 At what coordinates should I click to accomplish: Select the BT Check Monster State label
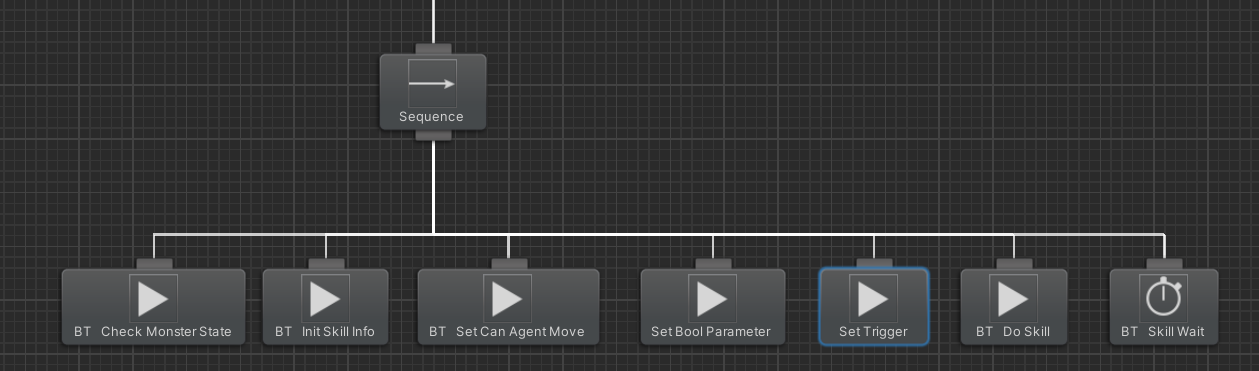click(153, 332)
